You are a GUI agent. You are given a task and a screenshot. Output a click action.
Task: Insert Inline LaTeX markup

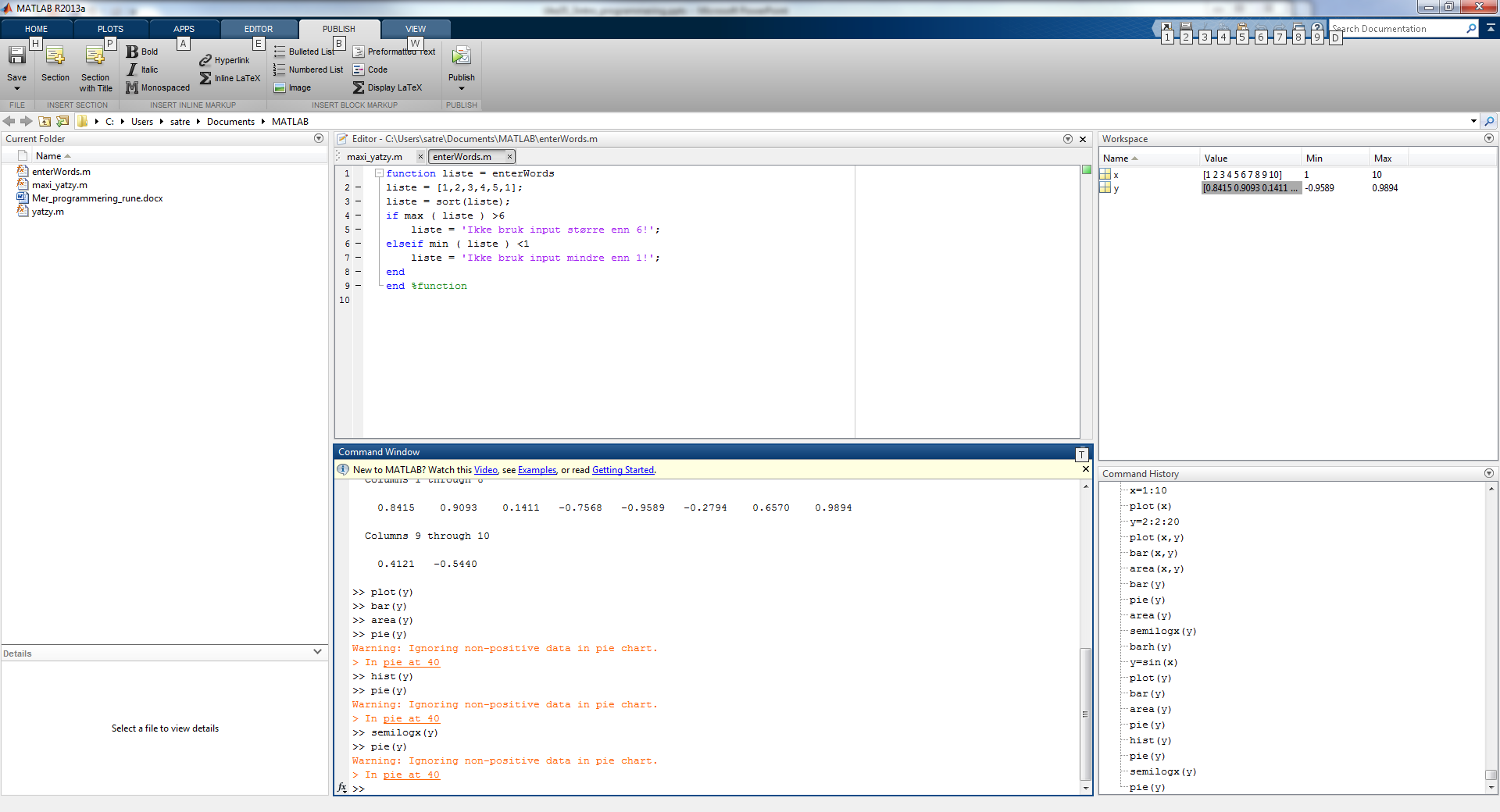[230, 78]
